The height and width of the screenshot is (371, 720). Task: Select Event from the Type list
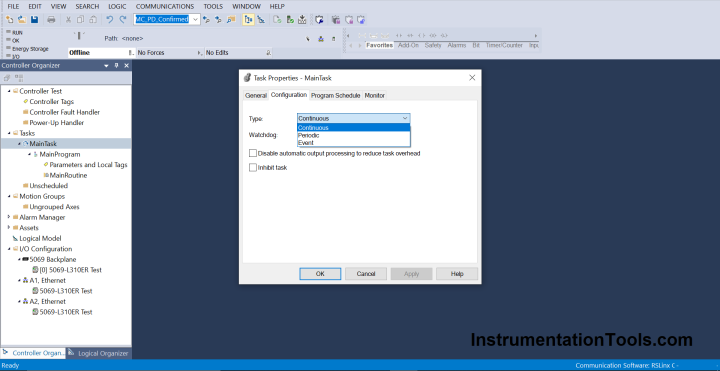click(x=354, y=143)
